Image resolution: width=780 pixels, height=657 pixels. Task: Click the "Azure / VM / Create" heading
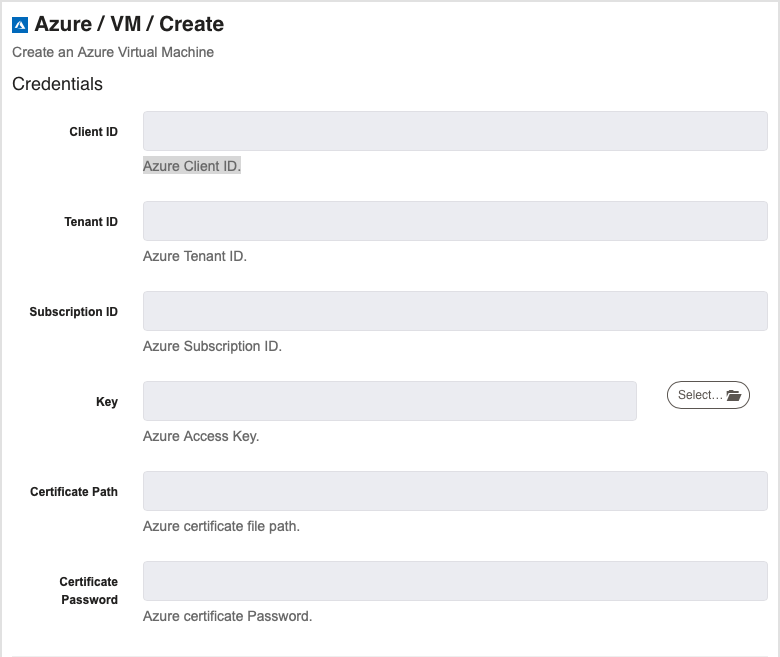pos(129,24)
